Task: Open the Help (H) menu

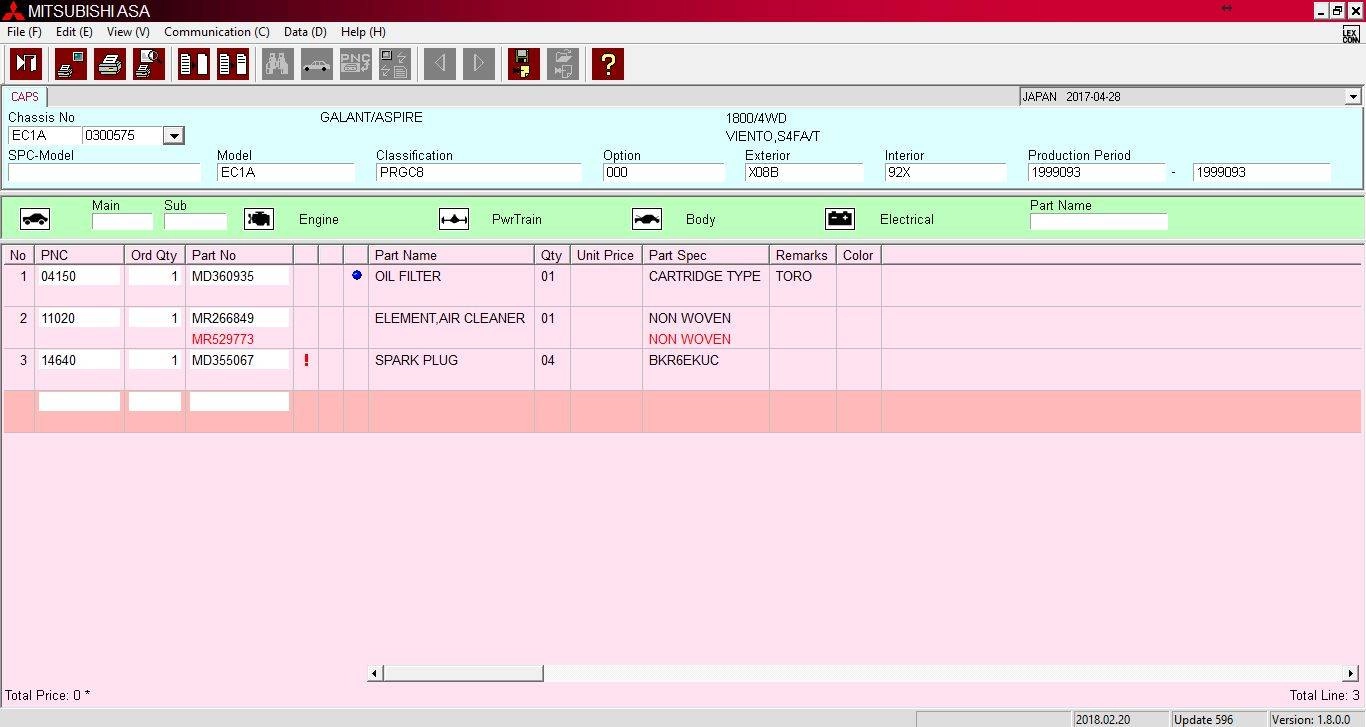Action: [x=363, y=32]
